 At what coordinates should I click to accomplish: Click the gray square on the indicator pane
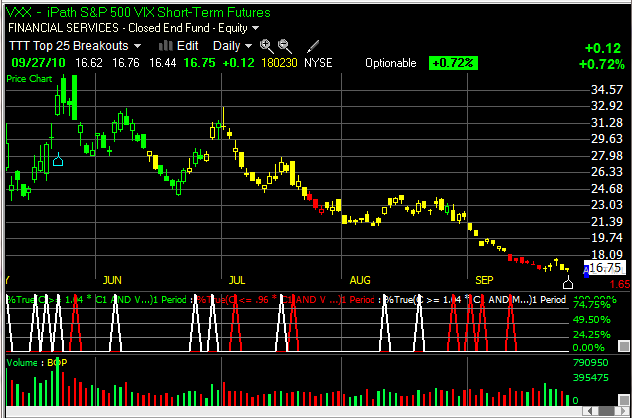click(624, 346)
